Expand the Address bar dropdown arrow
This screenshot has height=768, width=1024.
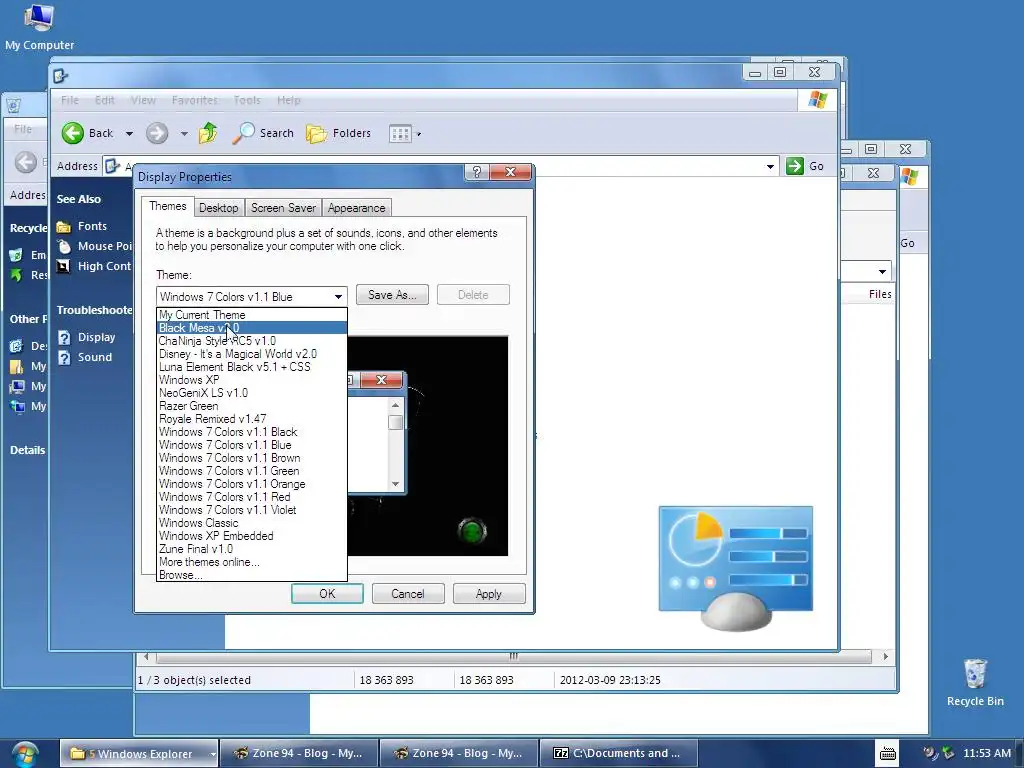tap(771, 167)
